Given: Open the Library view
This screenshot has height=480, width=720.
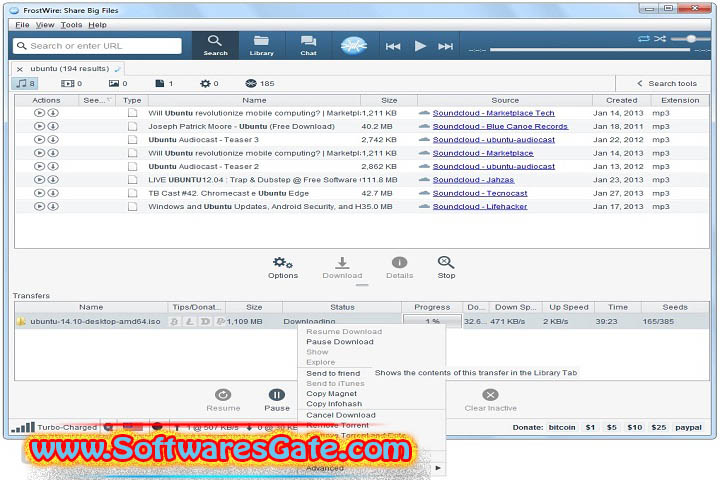Looking at the screenshot, I should pyautogui.click(x=261, y=45).
